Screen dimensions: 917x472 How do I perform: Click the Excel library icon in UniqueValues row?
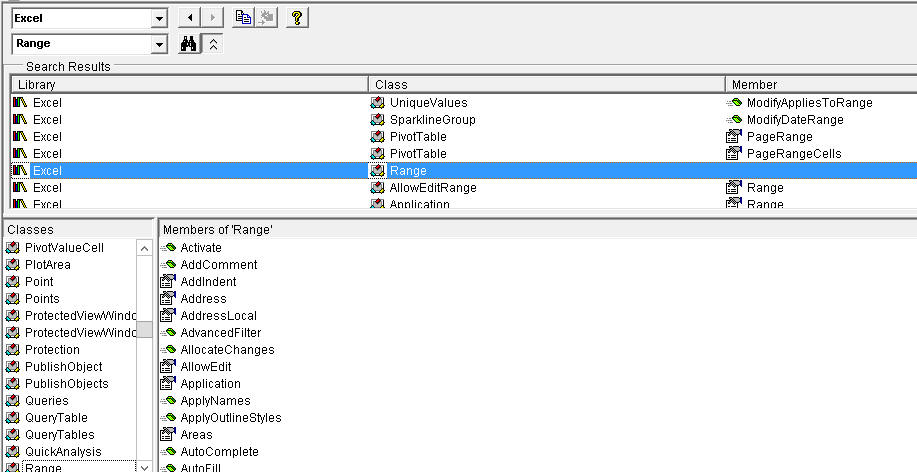[20, 103]
